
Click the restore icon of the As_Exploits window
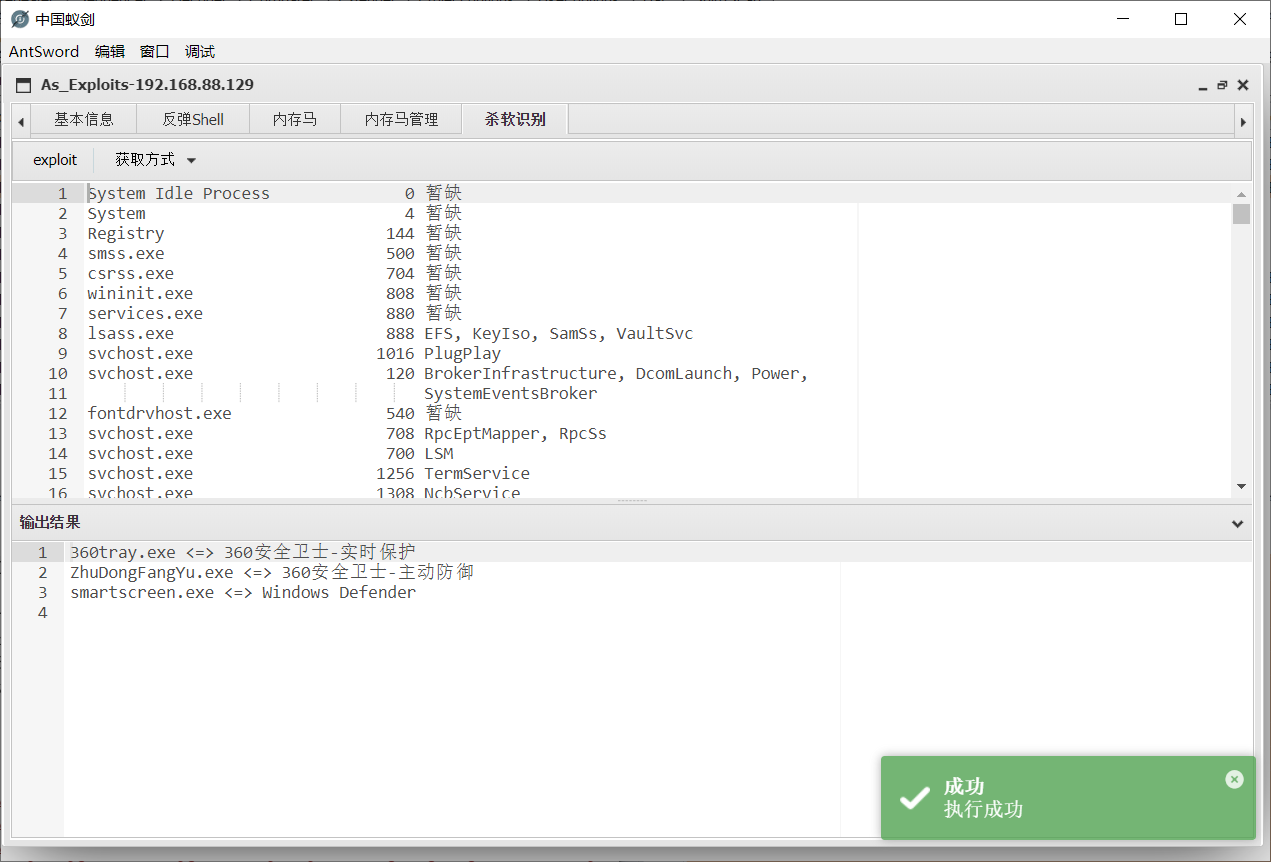tap(1221, 85)
